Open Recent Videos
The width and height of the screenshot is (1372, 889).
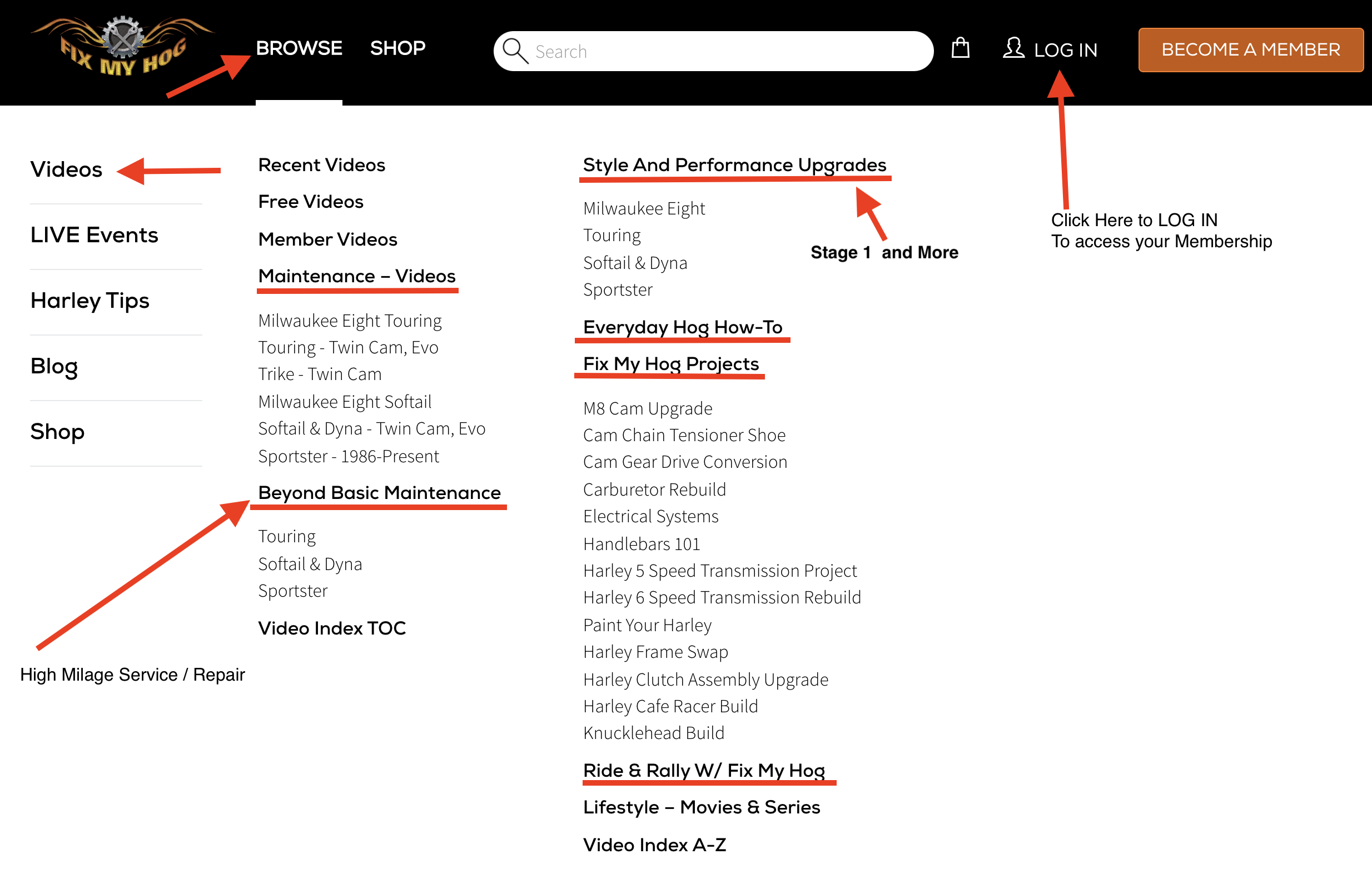(322, 165)
